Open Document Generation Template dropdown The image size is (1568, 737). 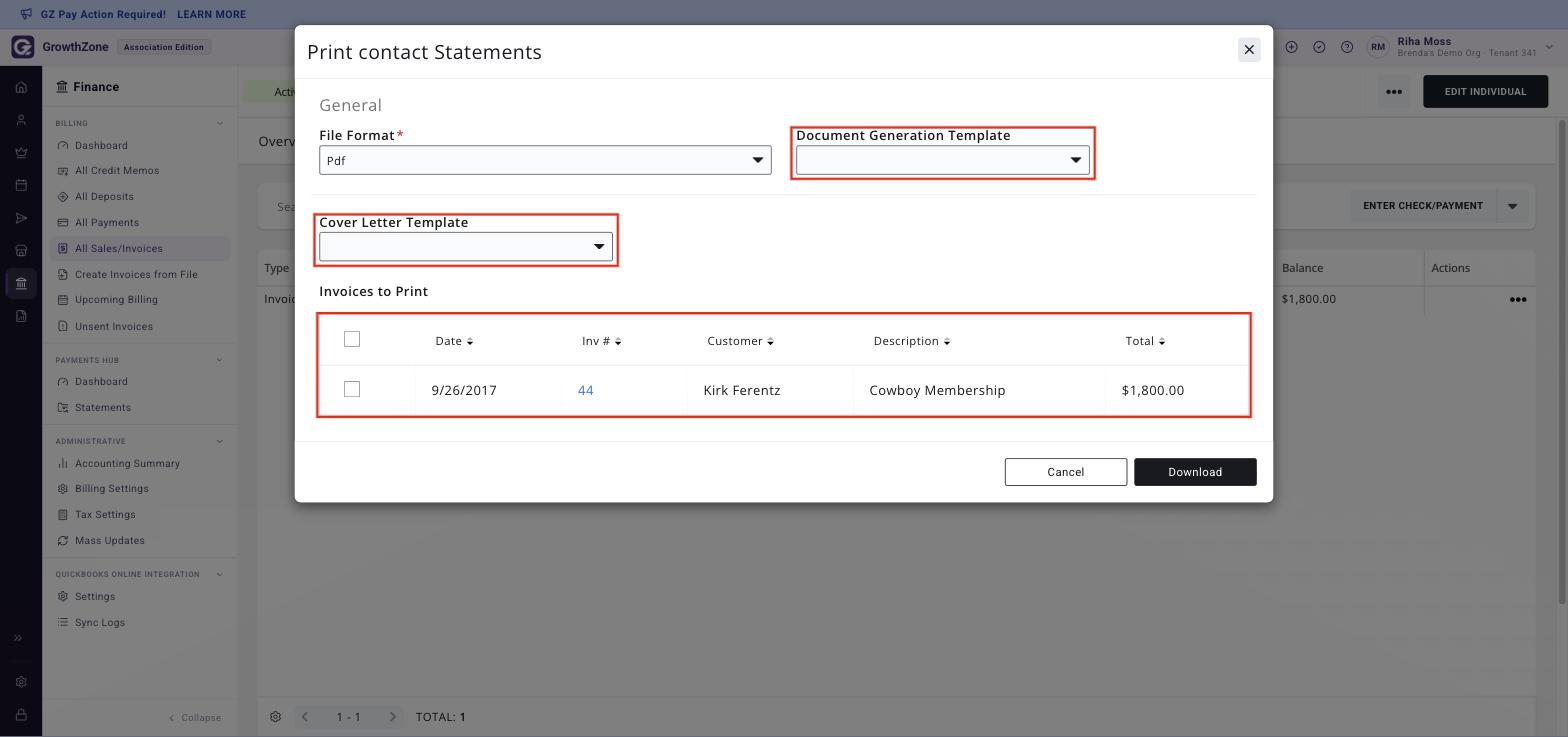tap(943, 160)
